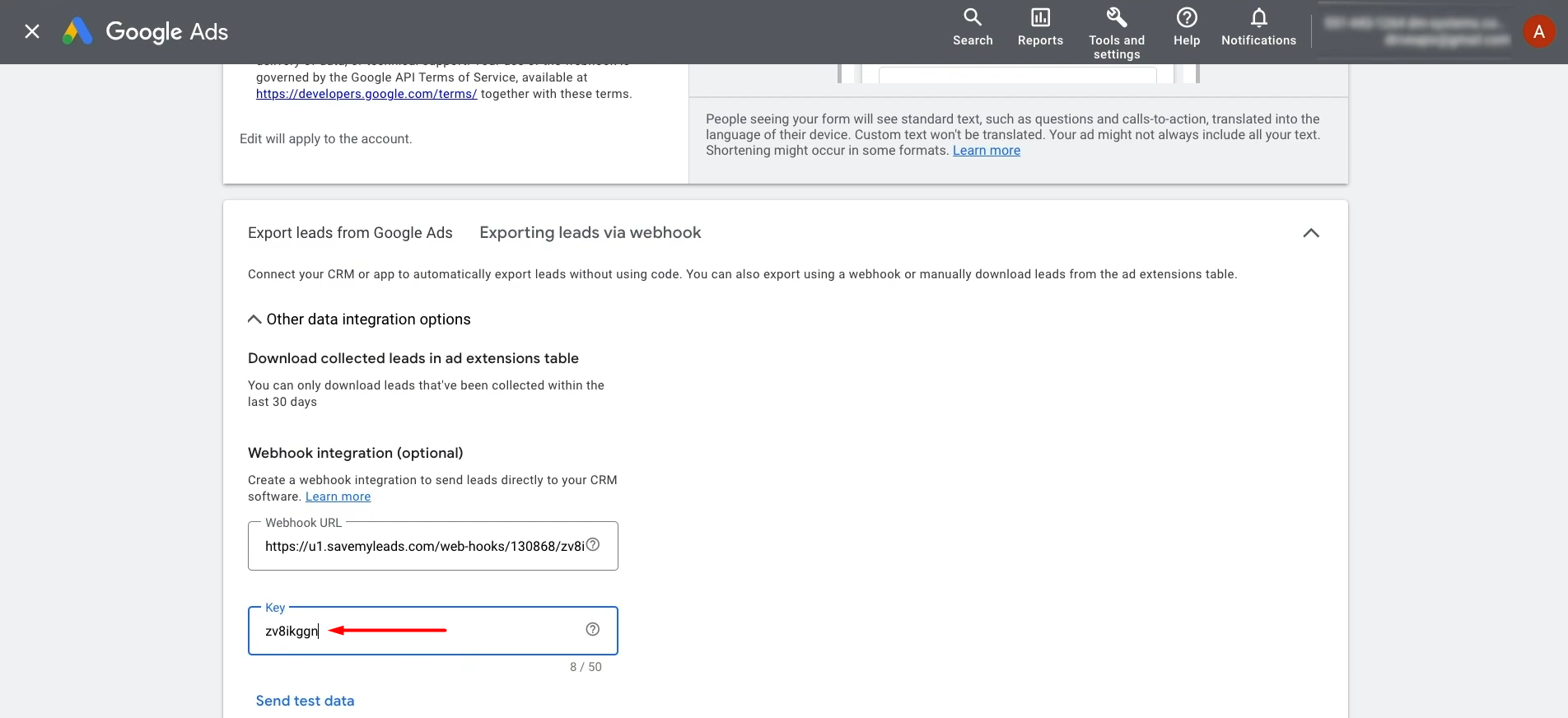This screenshot has width=1568, height=718.
Task: Open the Reports menu
Action: click(1040, 27)
